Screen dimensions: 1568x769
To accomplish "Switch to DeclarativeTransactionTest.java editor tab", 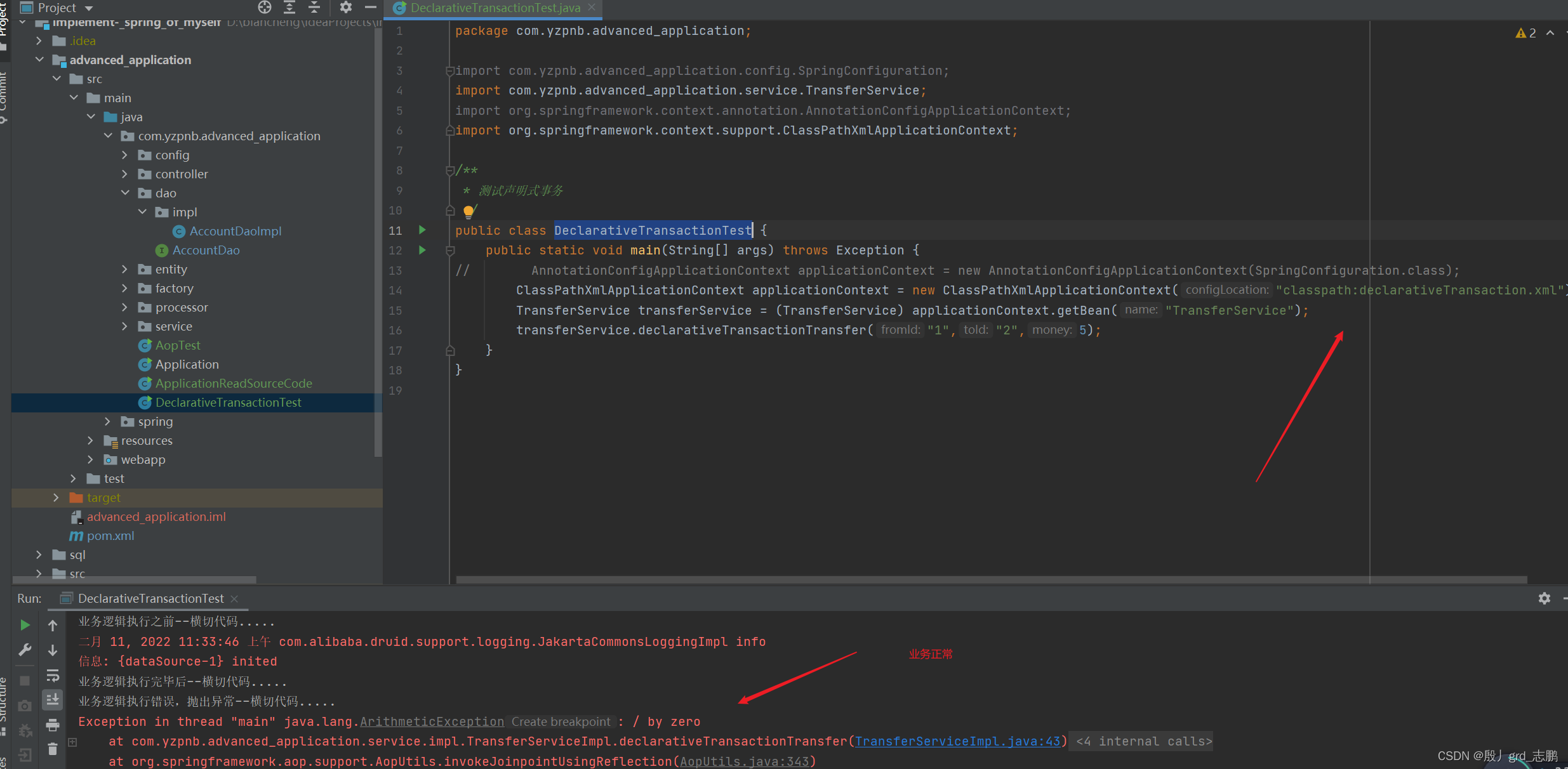I will 495,8.
